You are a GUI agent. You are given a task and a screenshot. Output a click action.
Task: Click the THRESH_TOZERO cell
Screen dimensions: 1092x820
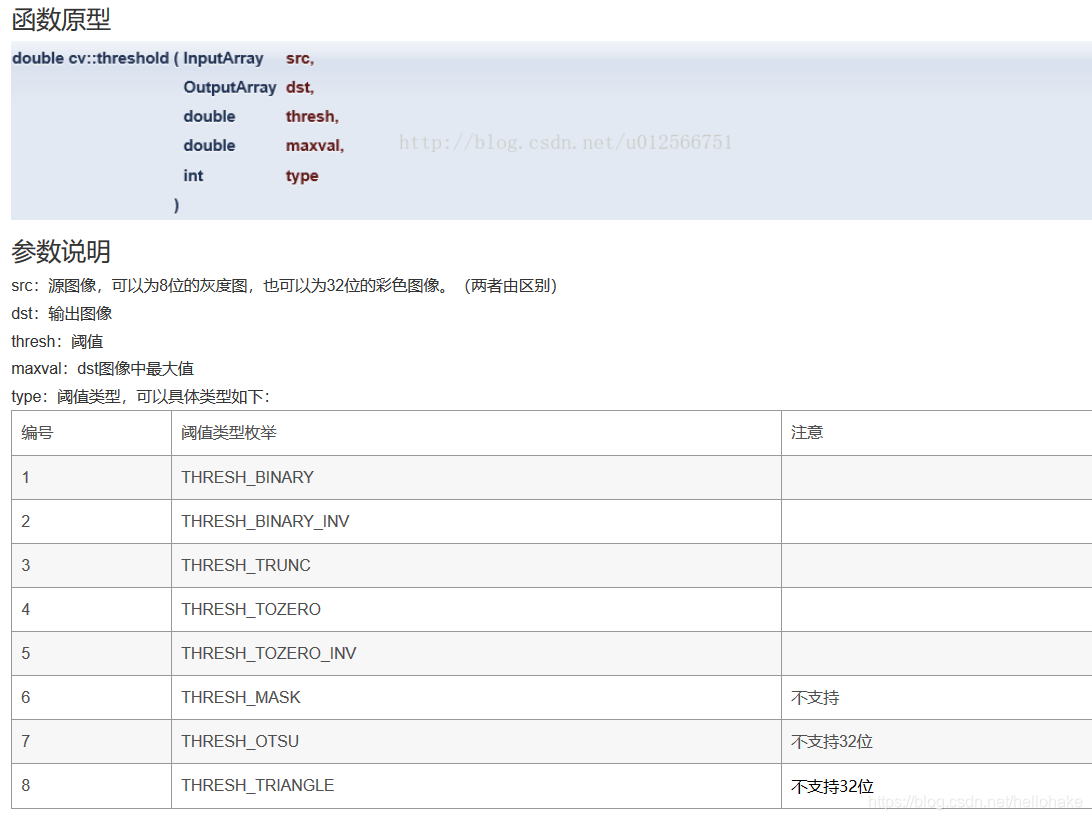(x=476, y=610)
